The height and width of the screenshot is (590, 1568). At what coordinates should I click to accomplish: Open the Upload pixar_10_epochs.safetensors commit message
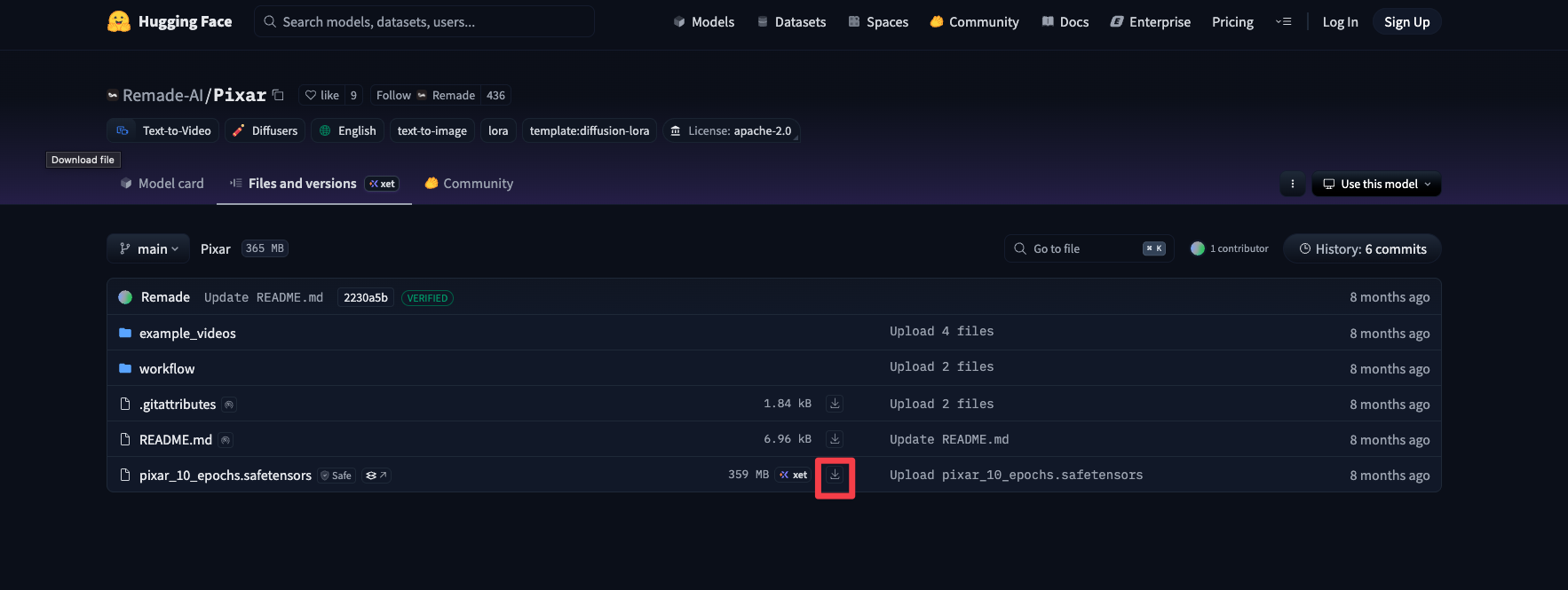[x=1016, y=475]
